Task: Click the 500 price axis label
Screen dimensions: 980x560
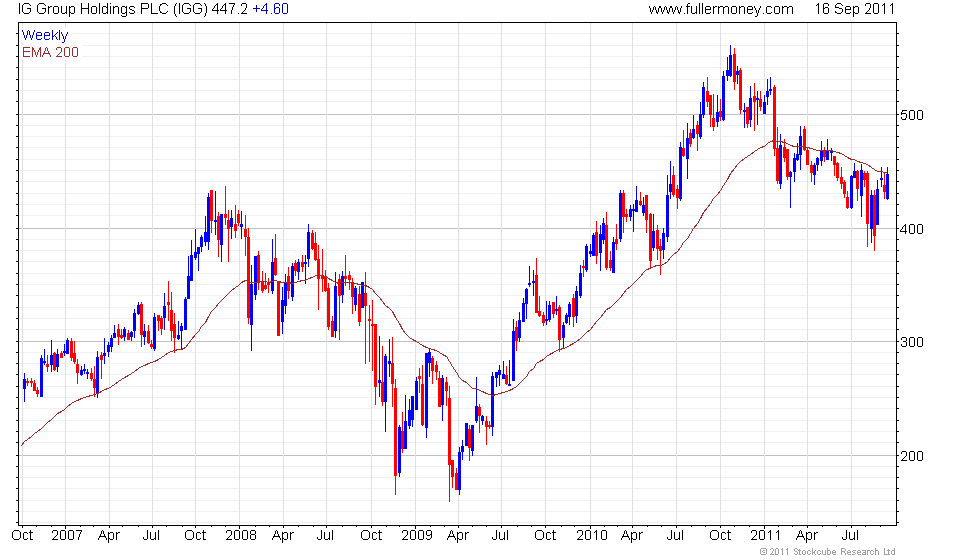Action: click(911, 115)
